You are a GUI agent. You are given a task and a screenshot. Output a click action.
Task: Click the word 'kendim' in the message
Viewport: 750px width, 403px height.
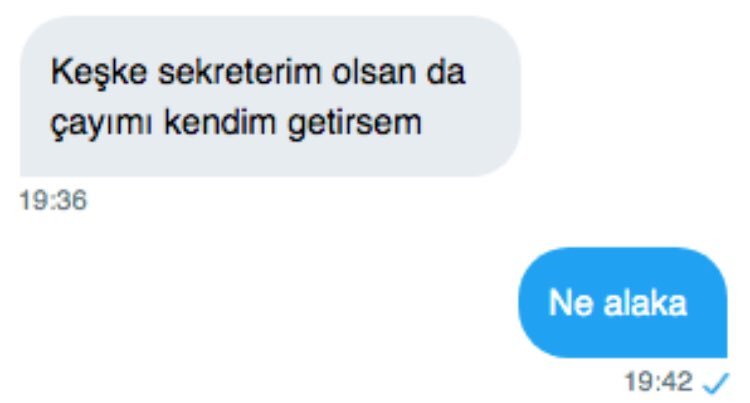pyautogui.click(x=221, y=122)
